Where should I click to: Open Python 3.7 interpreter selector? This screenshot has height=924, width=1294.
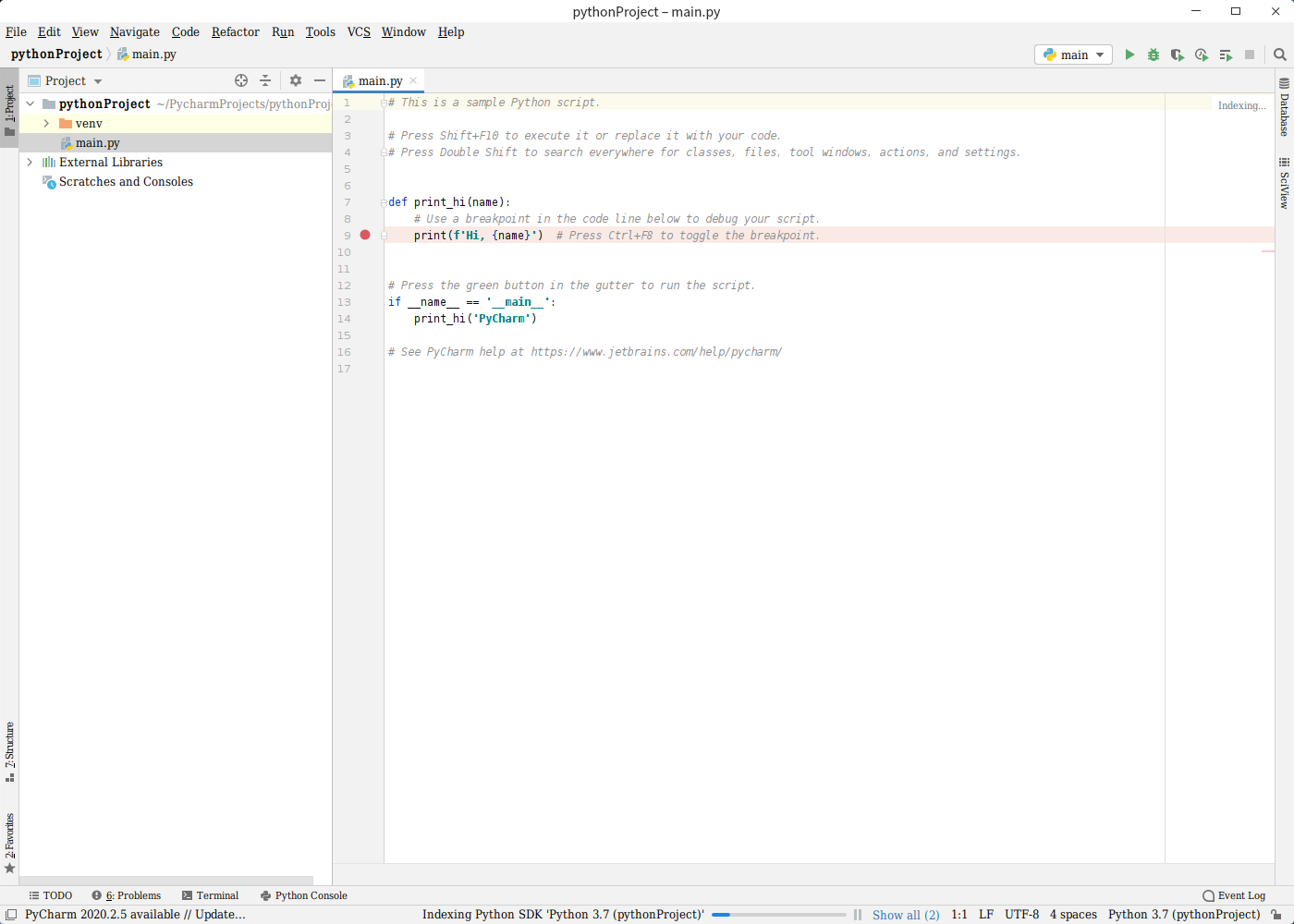(x=1184, y=915)
